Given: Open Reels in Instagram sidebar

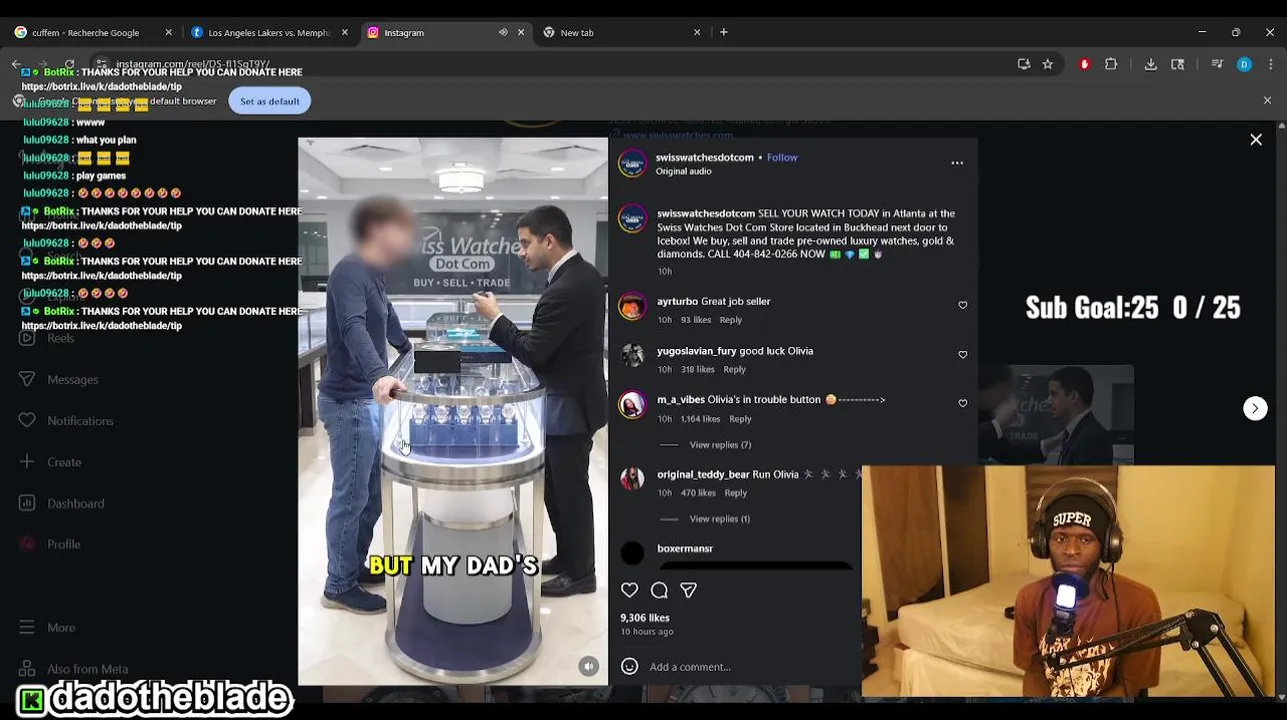Looking at the screenshot, I should tap(61, 338).
